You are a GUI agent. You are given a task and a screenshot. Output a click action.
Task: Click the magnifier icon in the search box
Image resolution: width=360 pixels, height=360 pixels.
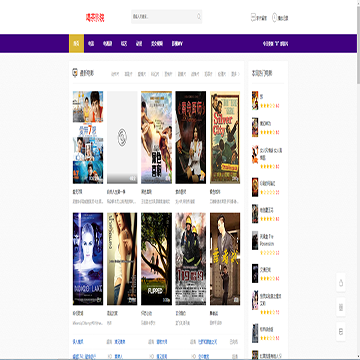coord(199,16)
